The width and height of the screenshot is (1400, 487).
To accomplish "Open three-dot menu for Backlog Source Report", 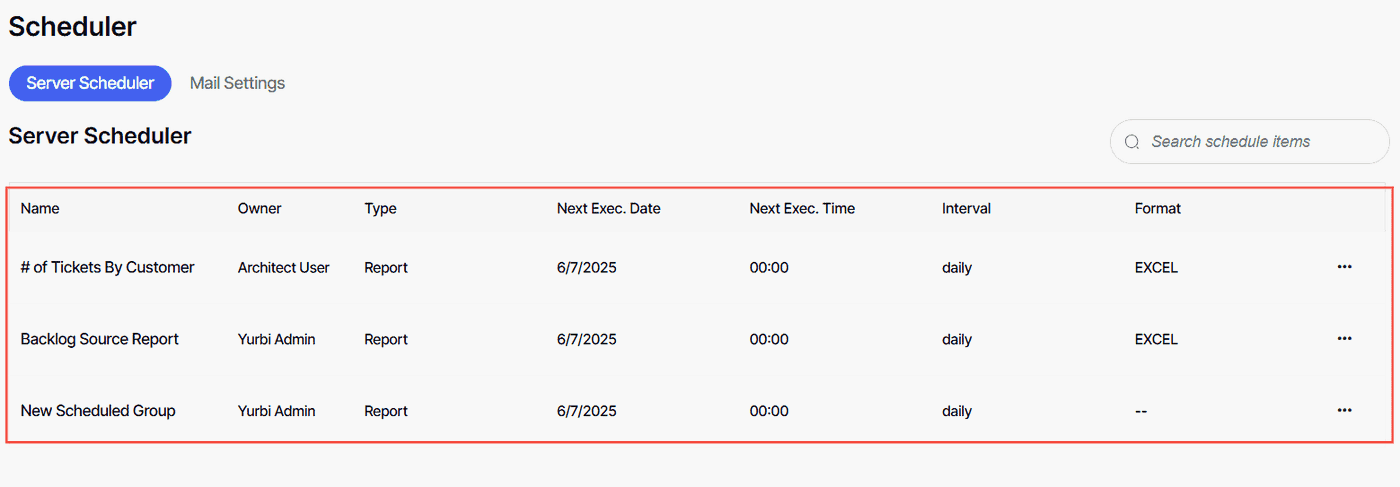I will tap(1344, 339).
